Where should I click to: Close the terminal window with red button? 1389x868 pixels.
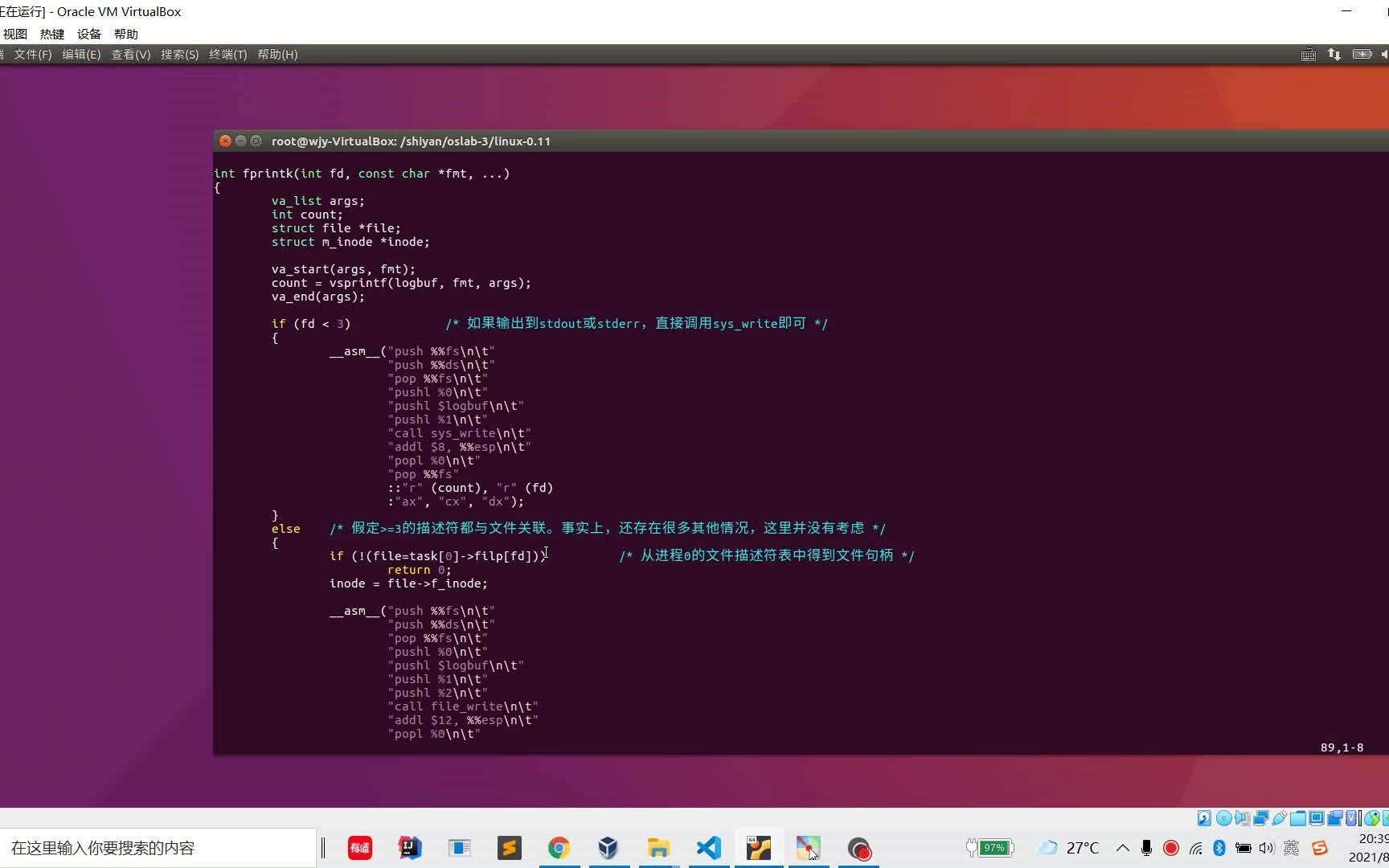pyautogui.click(x=226, y=141)
